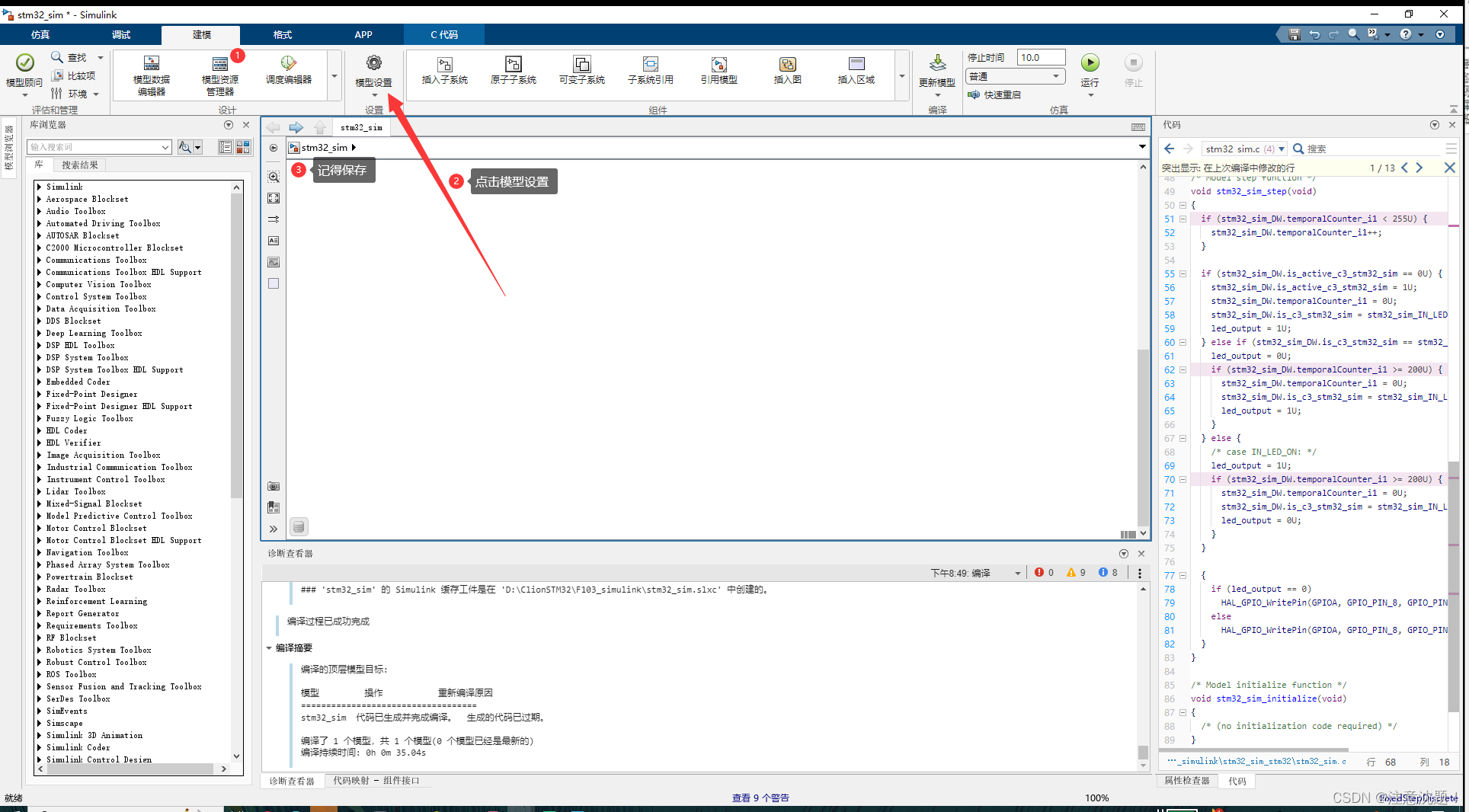Toggle the warnings filter showing 9
The height and width of the screenshot is (812, 1469).
(x=1076, y=573)
